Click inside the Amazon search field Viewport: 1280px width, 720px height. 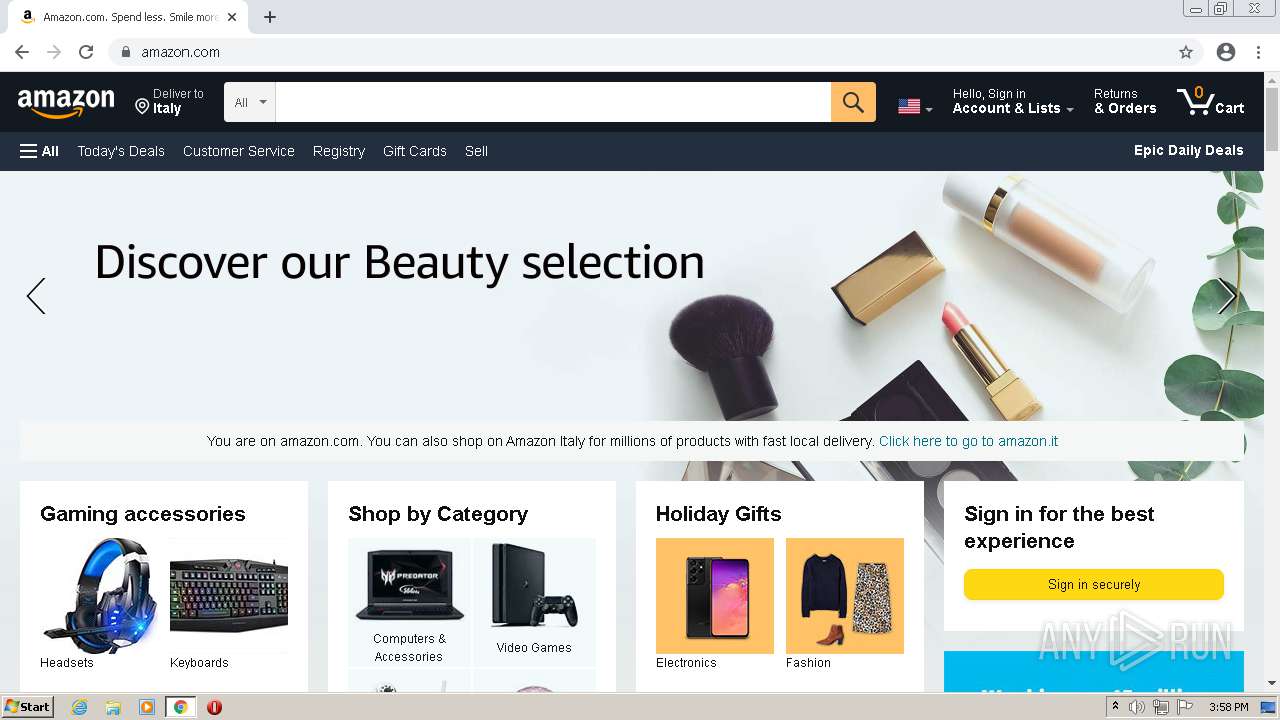point(553,102)
